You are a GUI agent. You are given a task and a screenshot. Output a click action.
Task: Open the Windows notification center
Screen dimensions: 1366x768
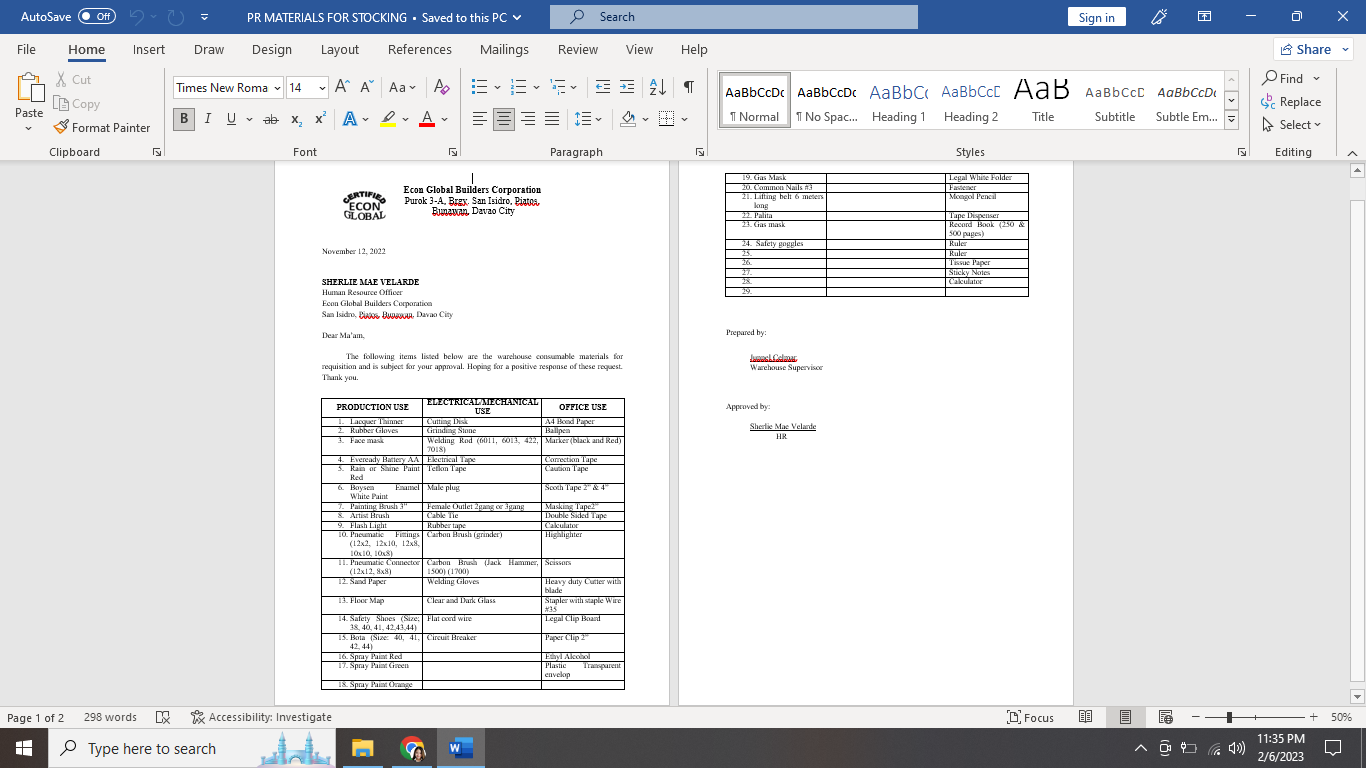coord(1332,748)
